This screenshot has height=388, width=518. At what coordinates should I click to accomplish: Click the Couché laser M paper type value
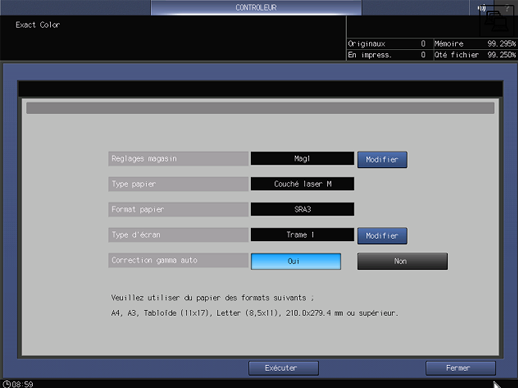(302, 184)
